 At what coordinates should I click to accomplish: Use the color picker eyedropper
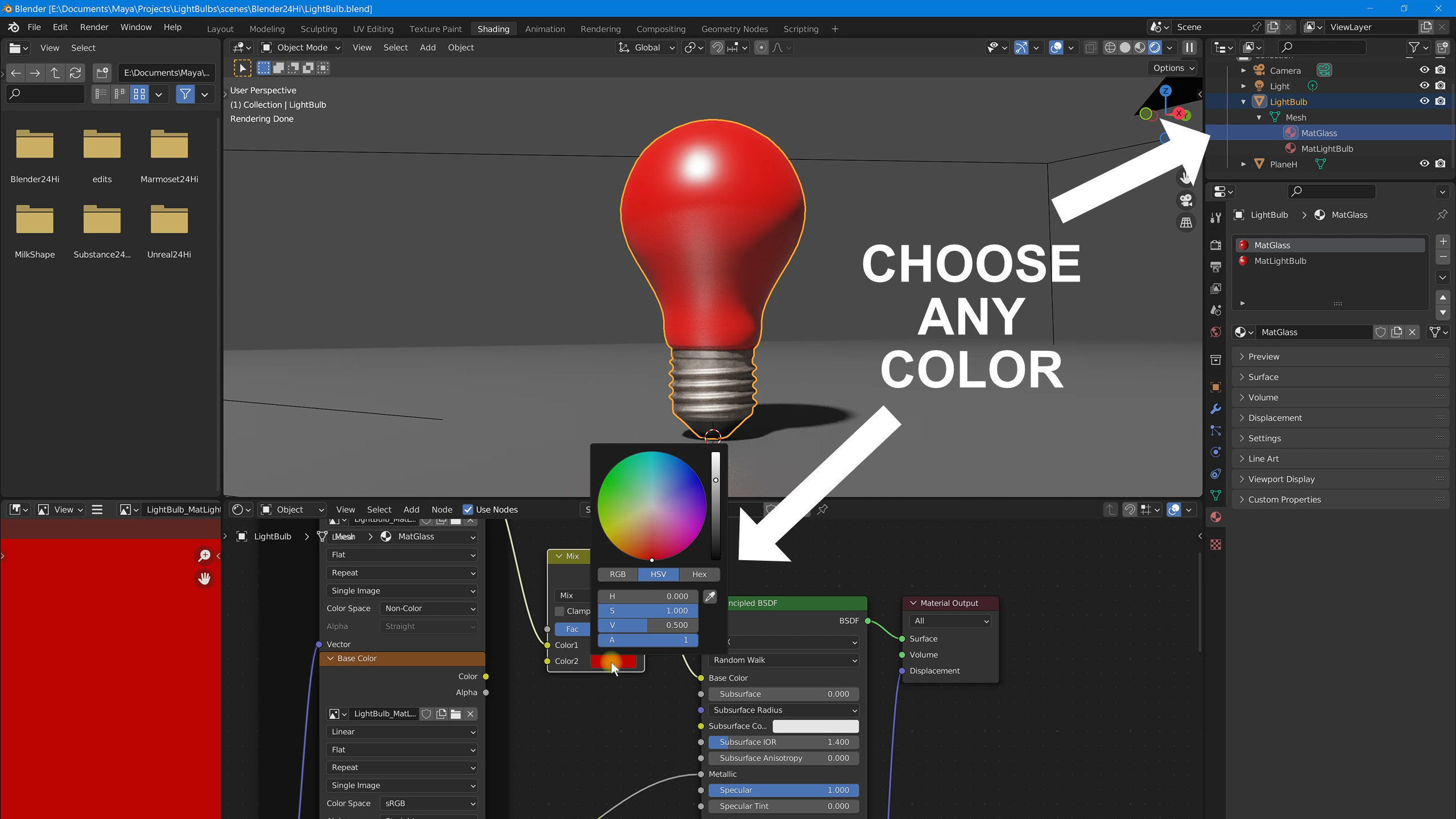(710, 596)
